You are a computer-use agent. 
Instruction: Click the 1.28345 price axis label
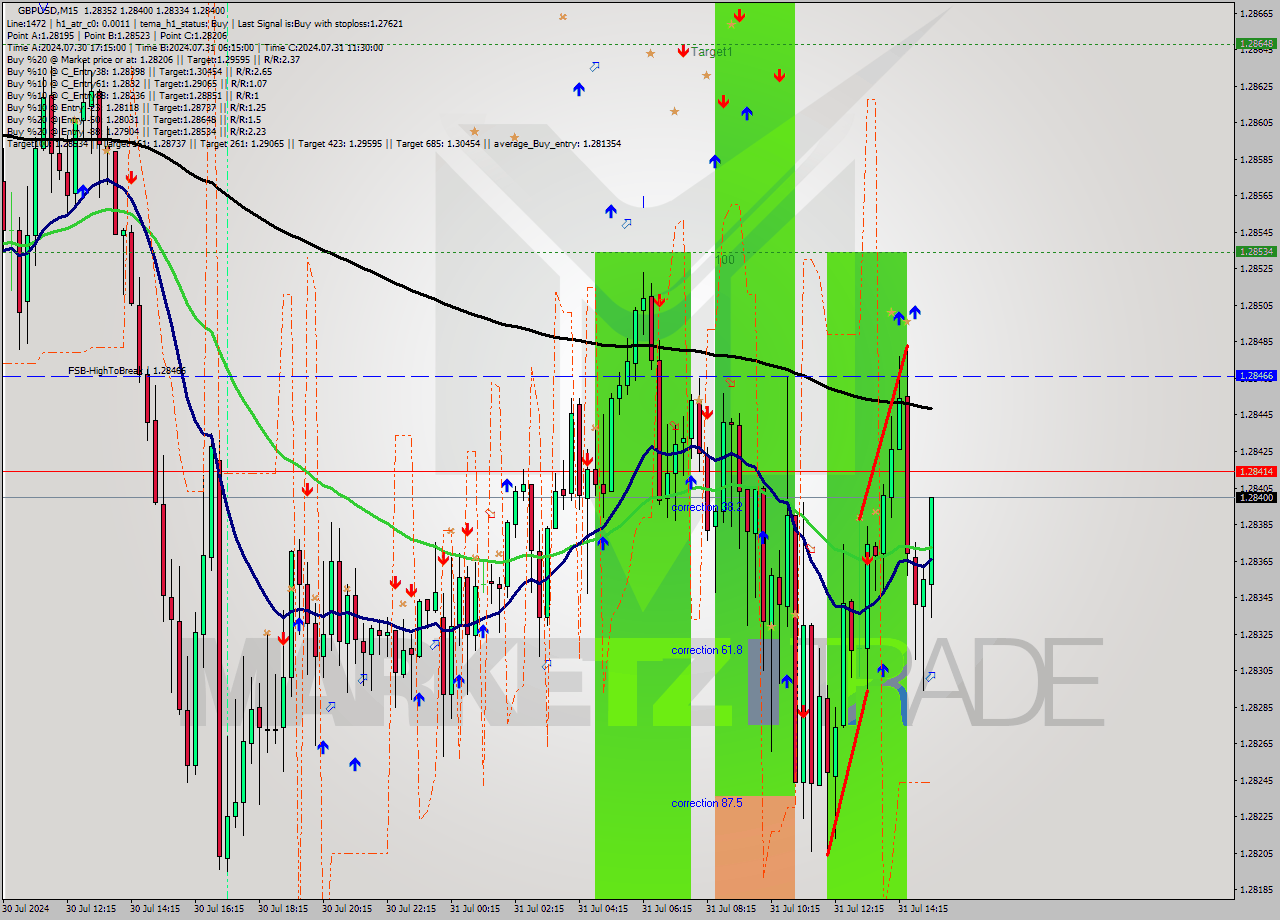pyautogui.click(x=1256, y=597)
